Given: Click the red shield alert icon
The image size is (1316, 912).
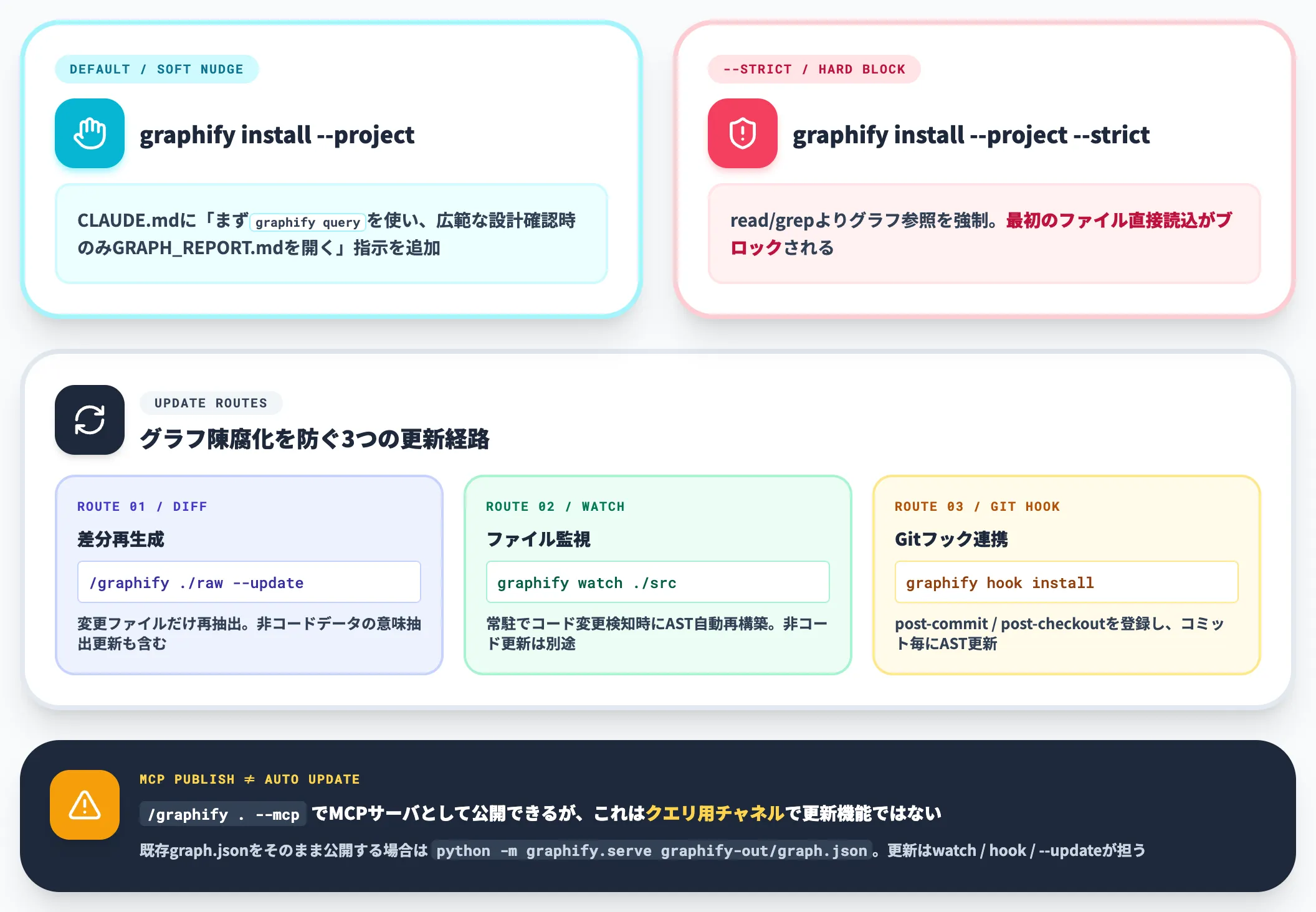Looking at the screenshot, I should click(x=743, y=133).
